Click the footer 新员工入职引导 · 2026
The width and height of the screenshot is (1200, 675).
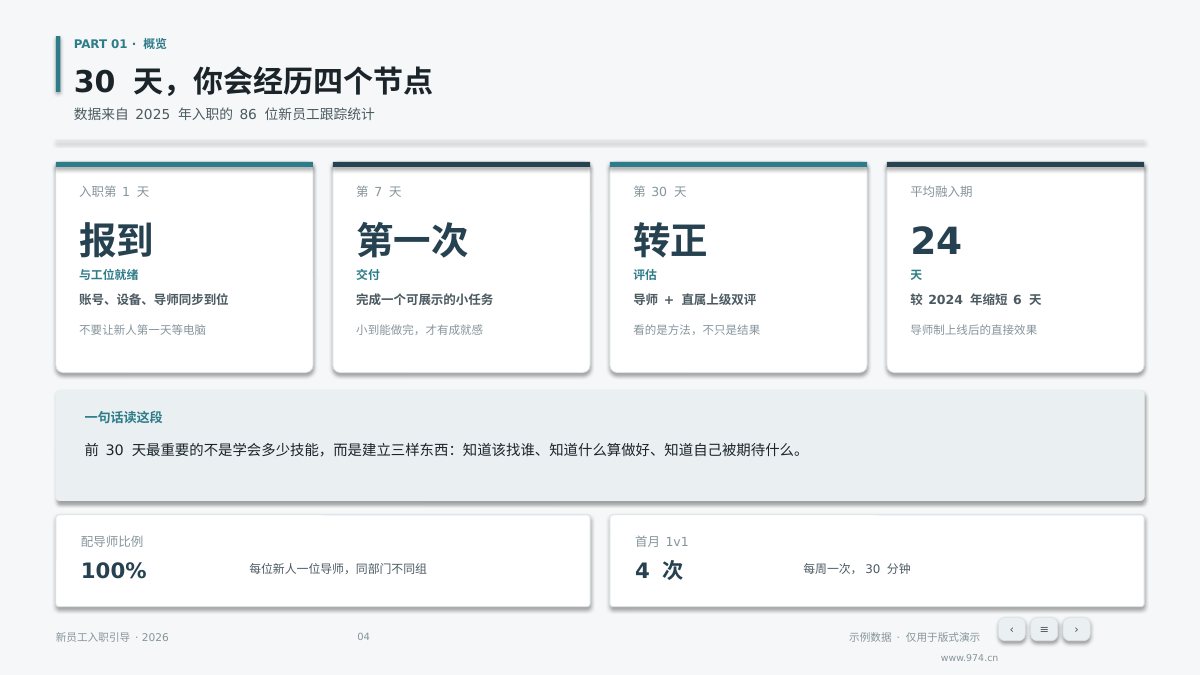click(112, 637)
